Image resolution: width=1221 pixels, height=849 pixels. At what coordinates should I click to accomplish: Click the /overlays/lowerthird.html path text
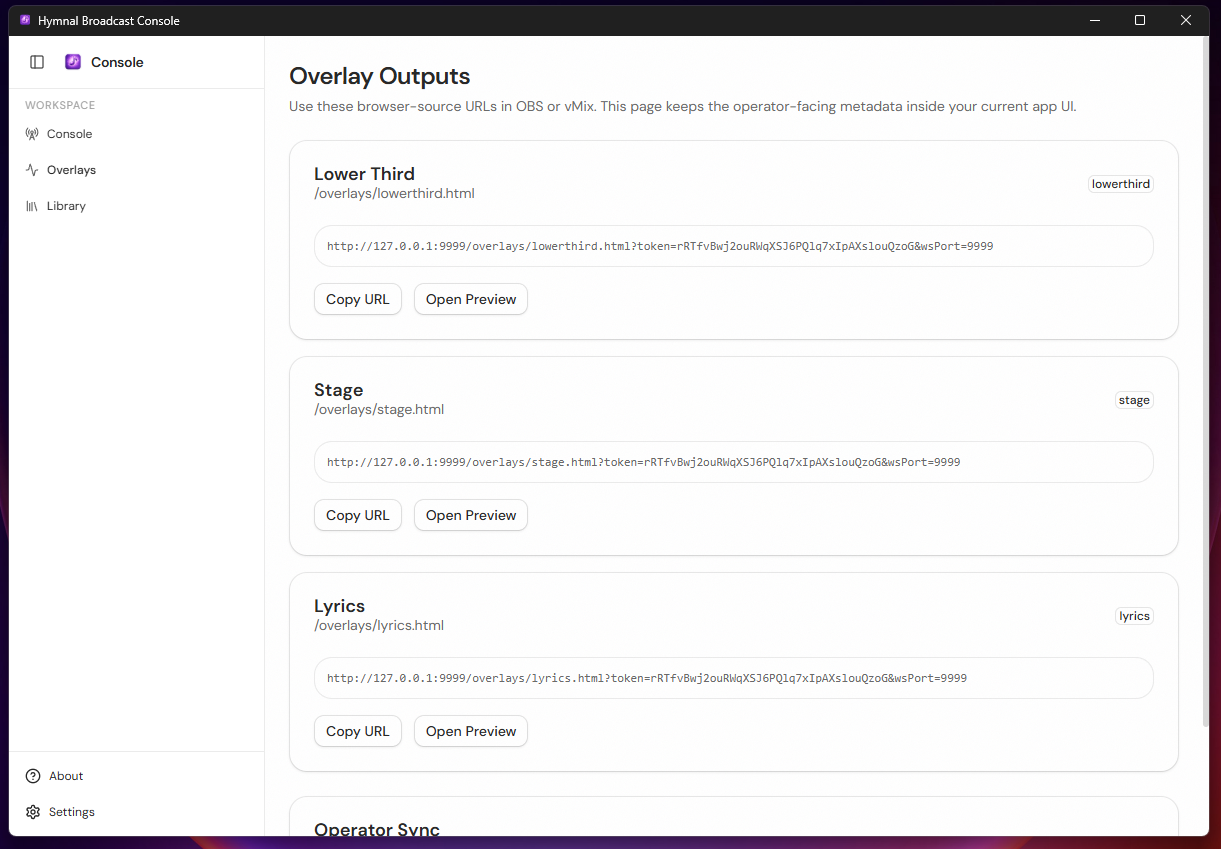pyautogui.click(x=394, y=193)
